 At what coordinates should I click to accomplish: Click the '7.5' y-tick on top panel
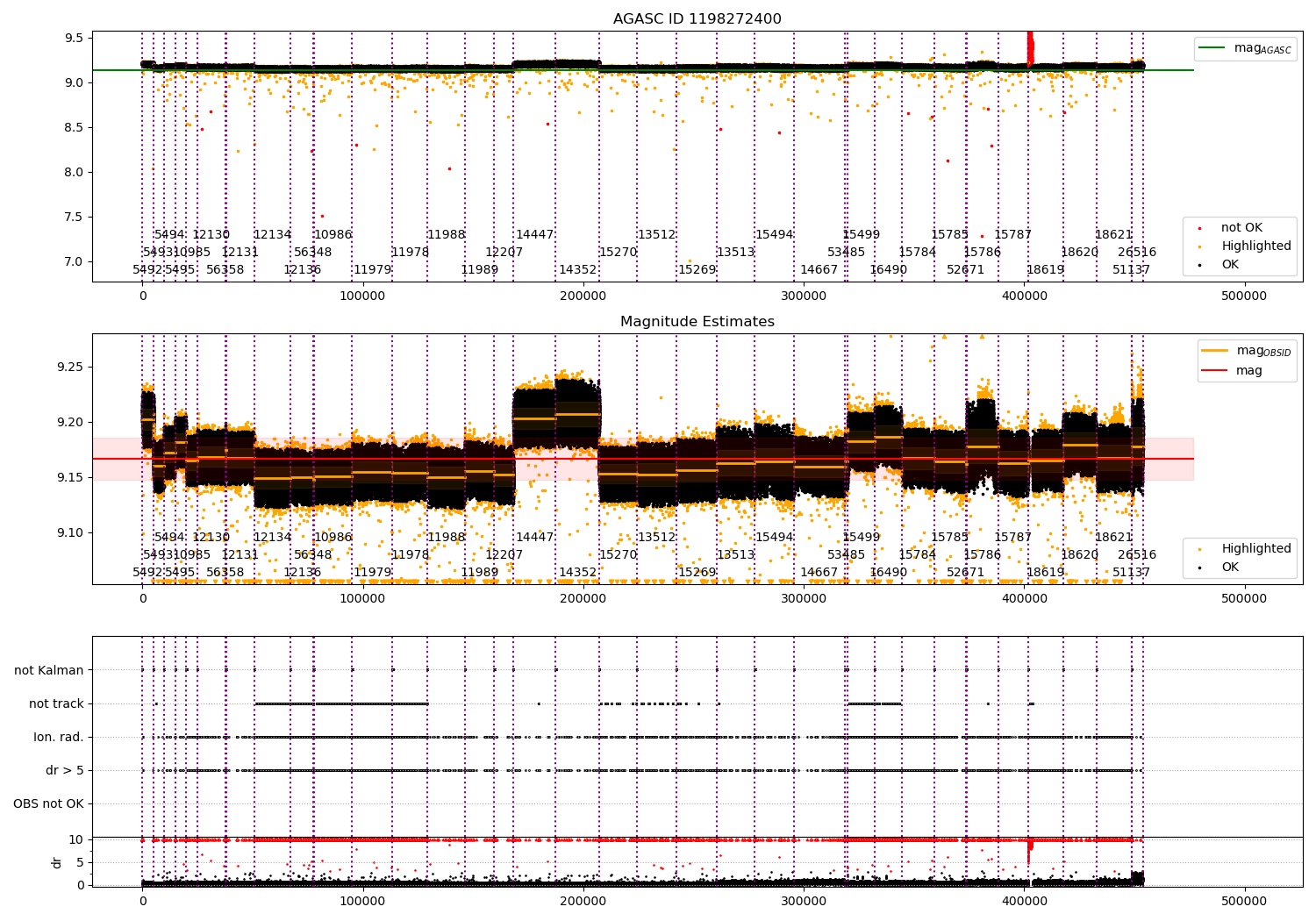pyautogui.click(x=75, y=217)
